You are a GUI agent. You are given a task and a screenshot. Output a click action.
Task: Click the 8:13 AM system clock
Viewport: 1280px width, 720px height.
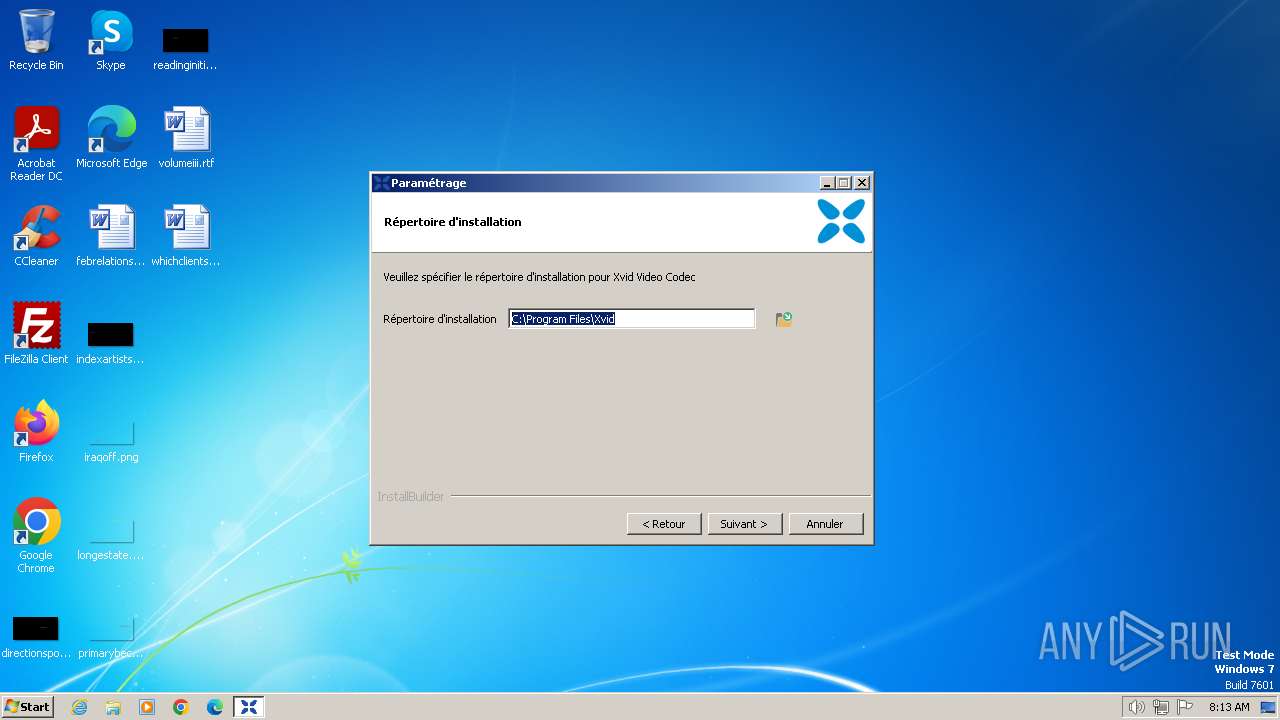click(x=1229, y=707)
